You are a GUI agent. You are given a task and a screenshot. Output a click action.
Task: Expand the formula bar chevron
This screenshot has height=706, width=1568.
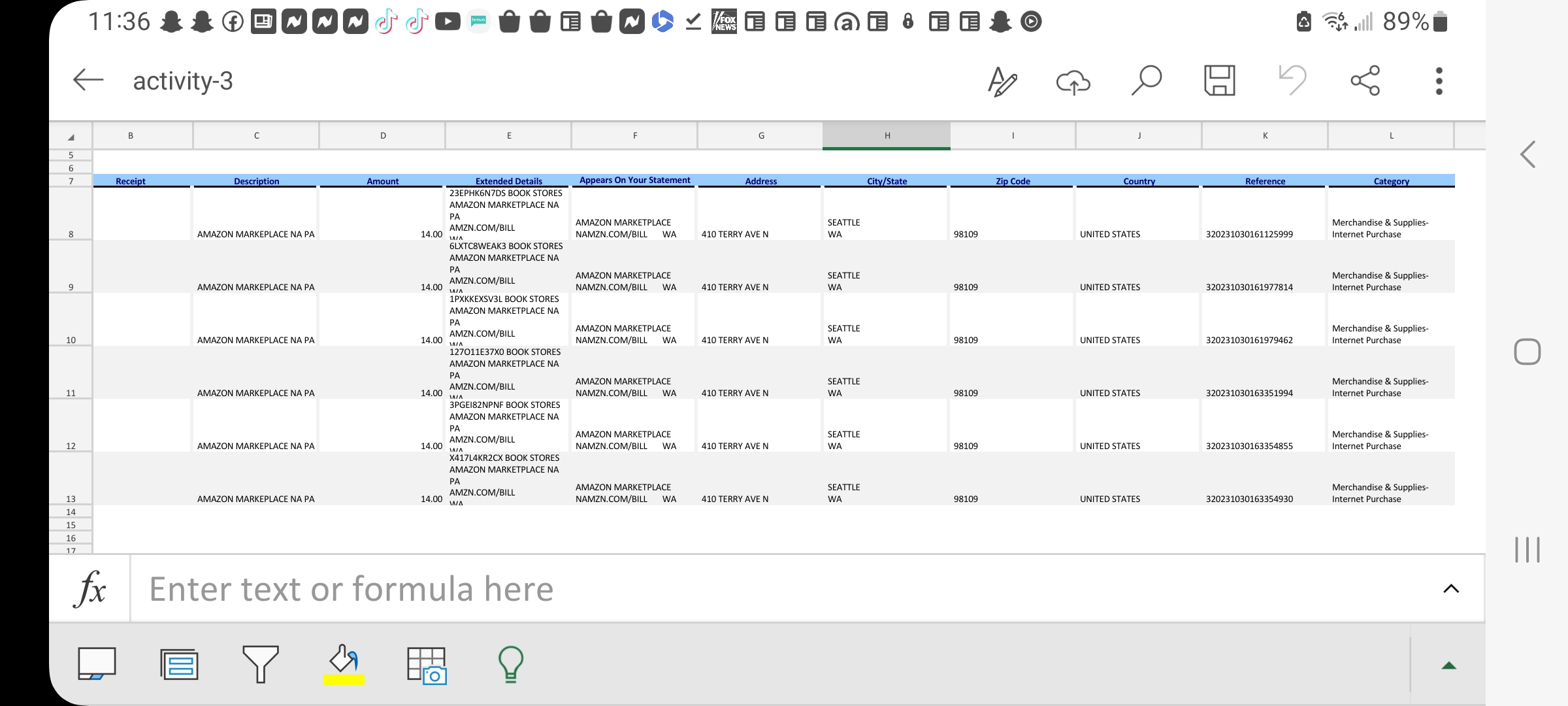1451,588
